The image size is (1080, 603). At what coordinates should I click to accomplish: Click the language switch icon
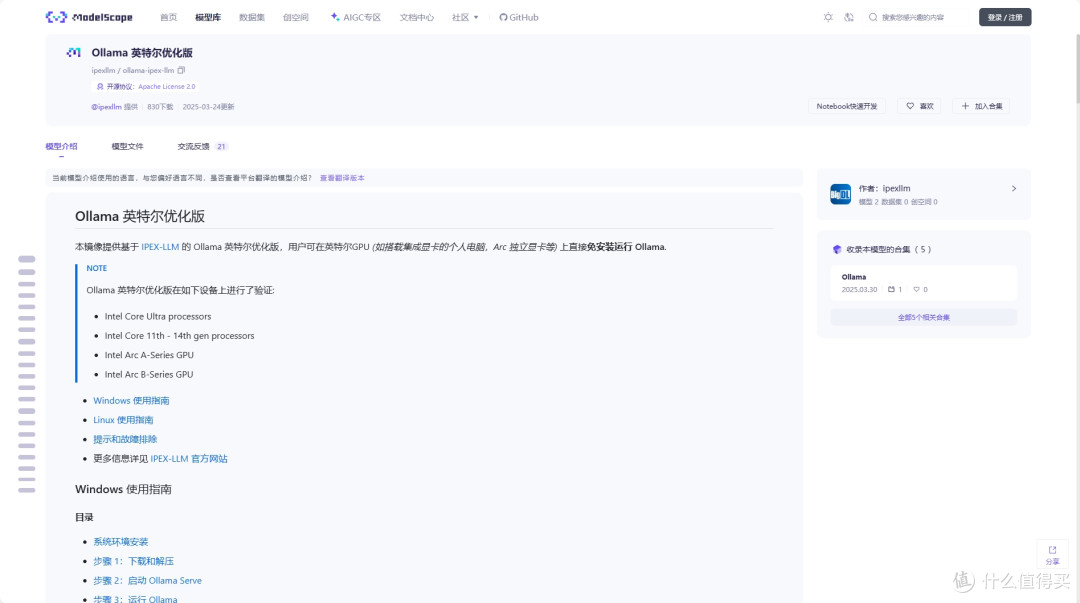point(849,17)
